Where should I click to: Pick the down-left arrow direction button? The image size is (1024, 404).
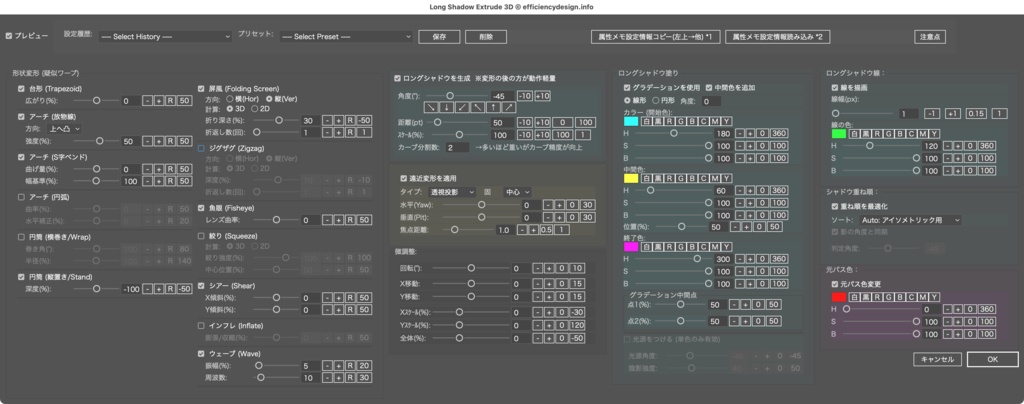click(462, 108)
